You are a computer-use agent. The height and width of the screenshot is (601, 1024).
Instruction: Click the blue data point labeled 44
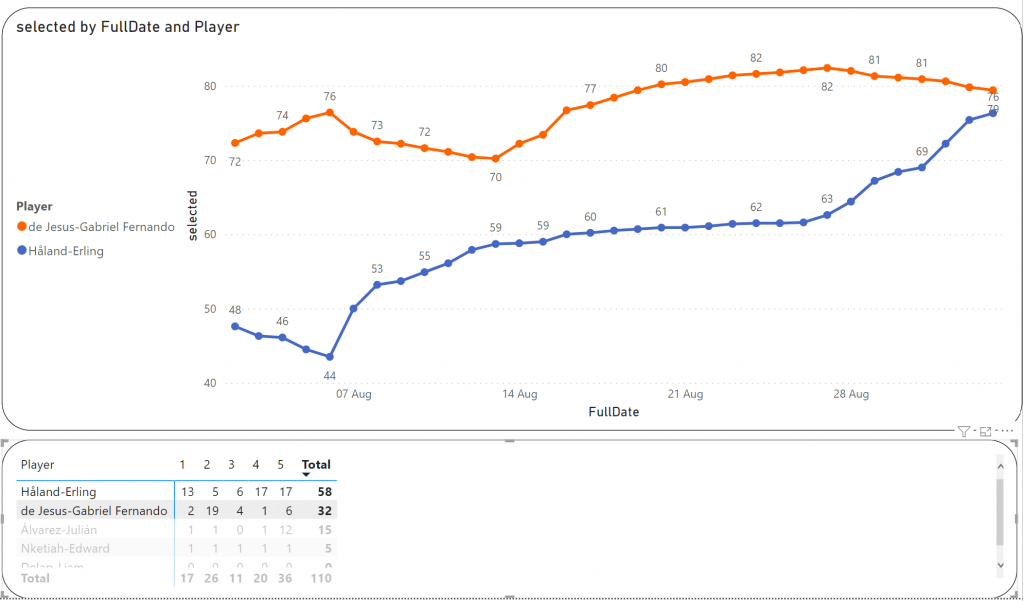tap(330, 357)
